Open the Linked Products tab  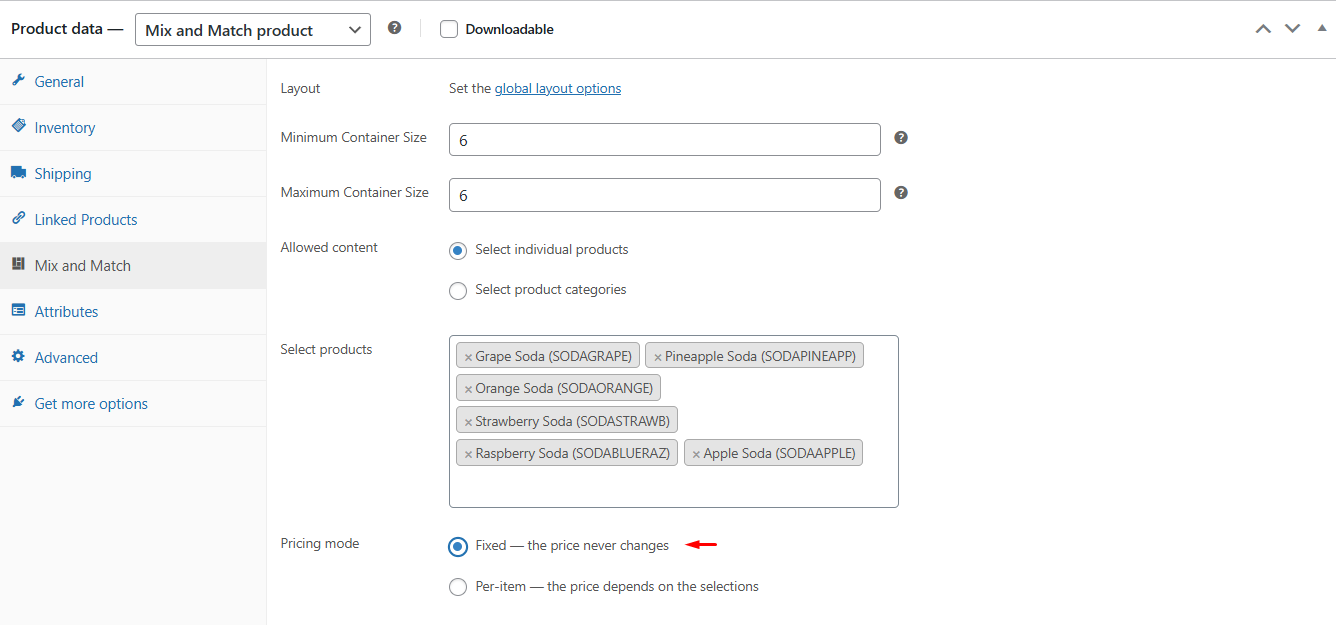133,220
